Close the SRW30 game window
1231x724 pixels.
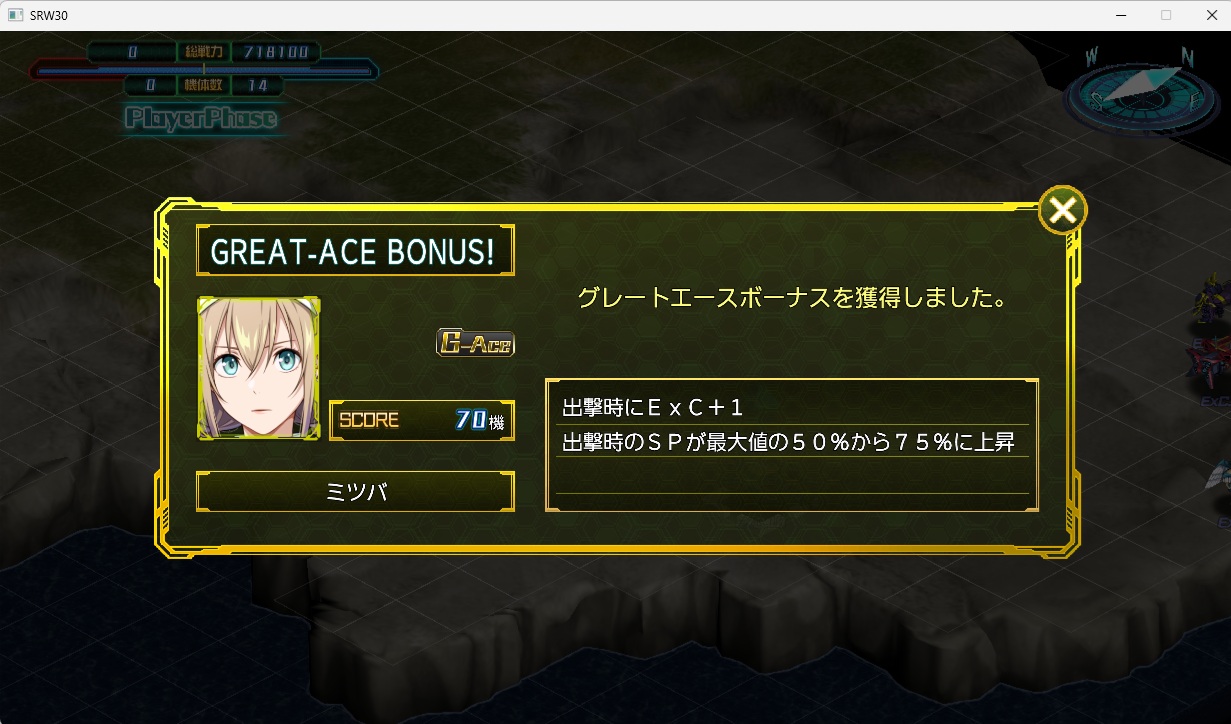coord(1208,15)
